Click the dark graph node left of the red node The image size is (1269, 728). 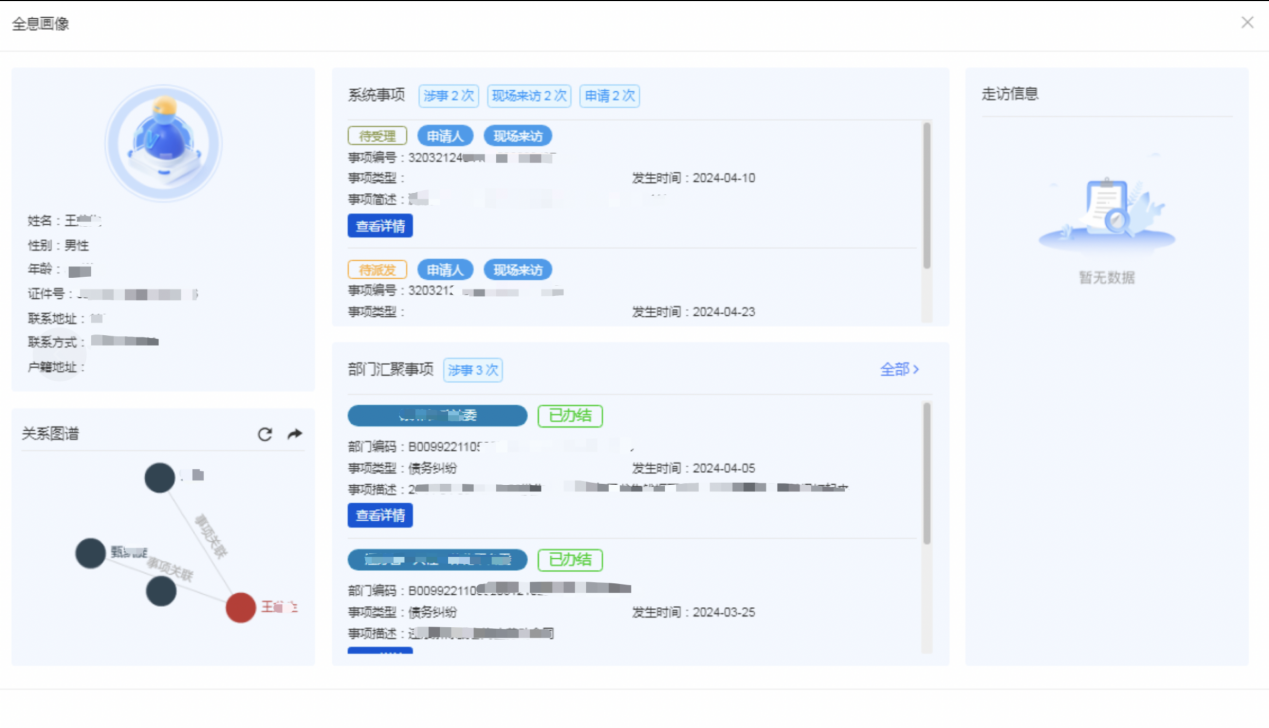(x=161, y=591)
